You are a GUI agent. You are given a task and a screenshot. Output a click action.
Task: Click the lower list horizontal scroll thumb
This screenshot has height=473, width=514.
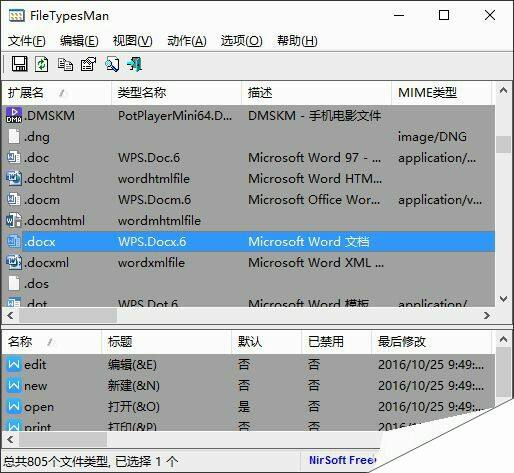(63, 439)
